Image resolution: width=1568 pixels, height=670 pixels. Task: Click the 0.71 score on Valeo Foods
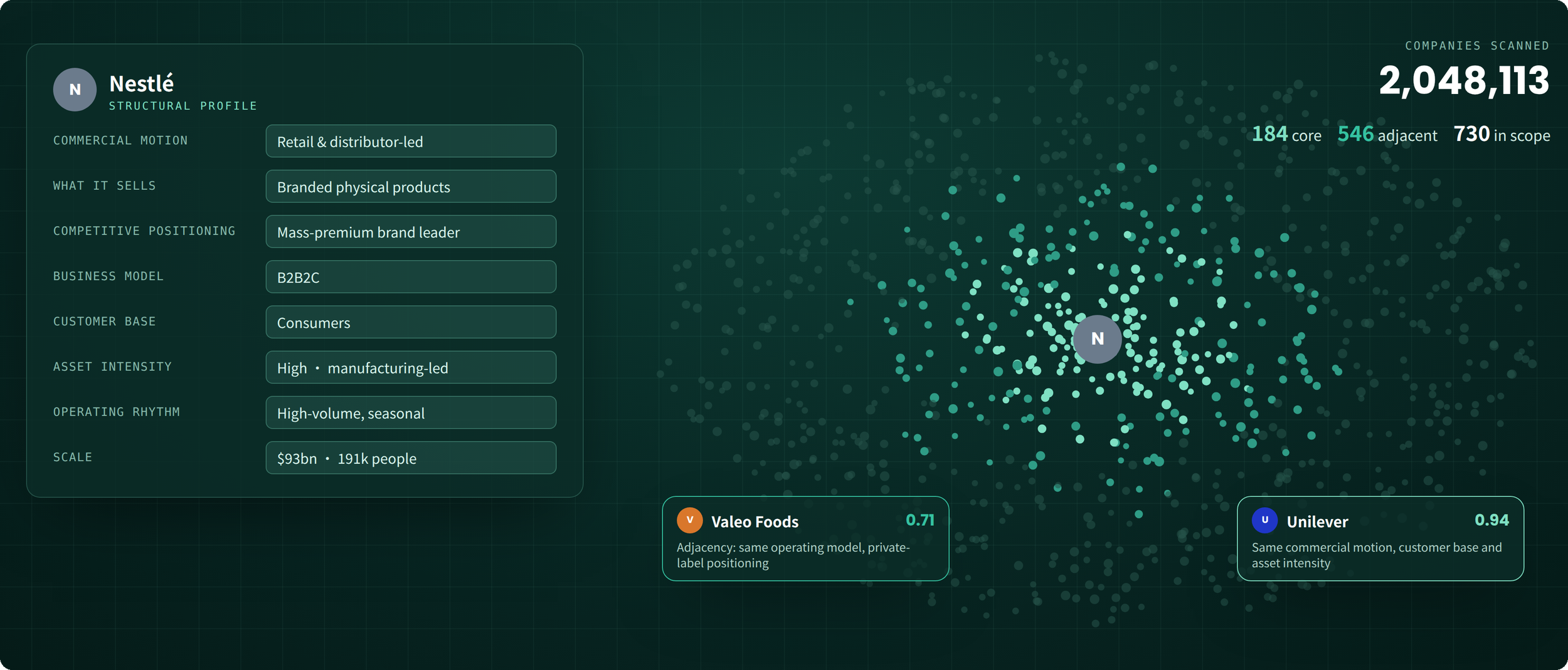coord(920,520)
